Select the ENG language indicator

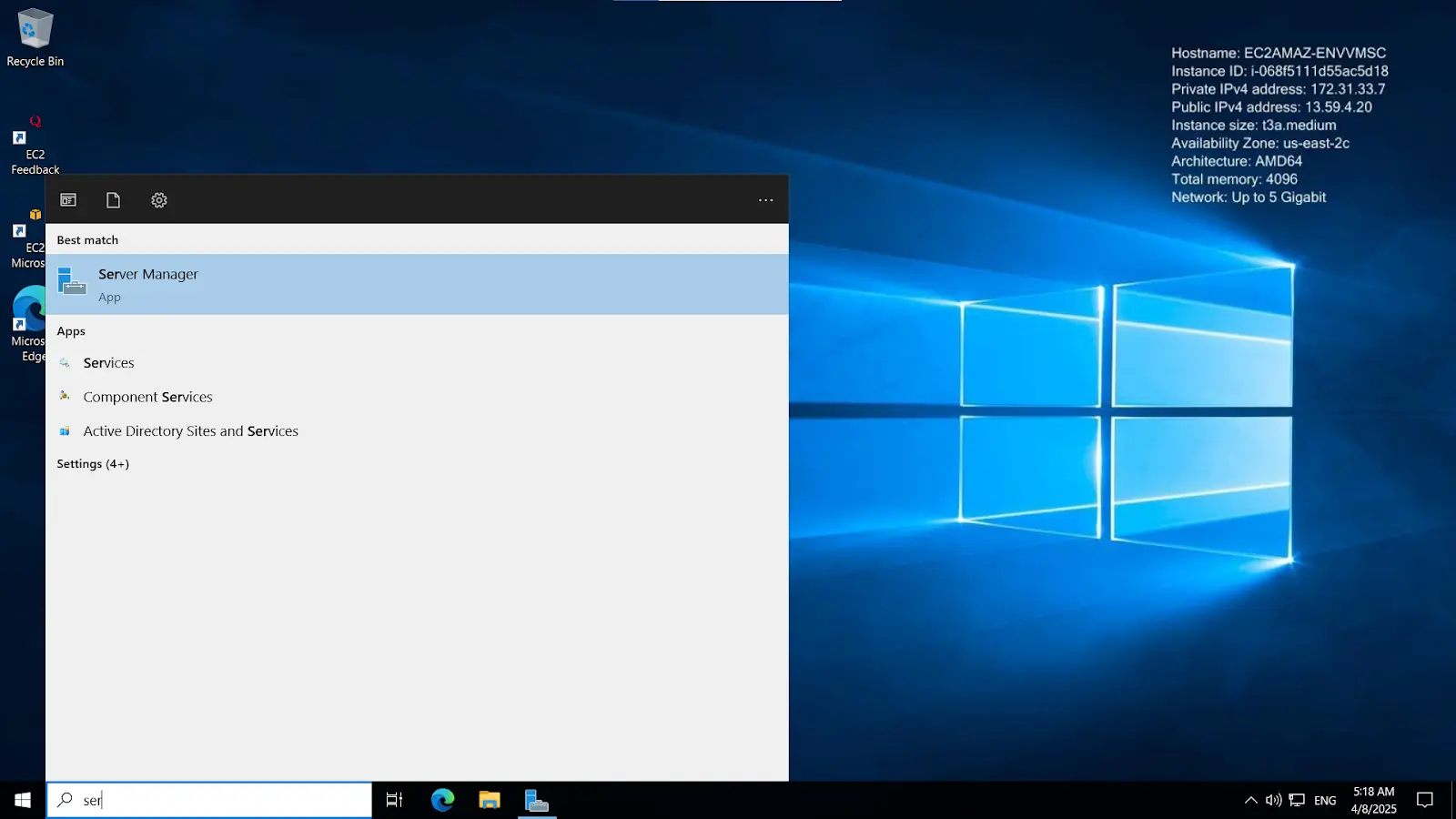tap(1324, 800)
